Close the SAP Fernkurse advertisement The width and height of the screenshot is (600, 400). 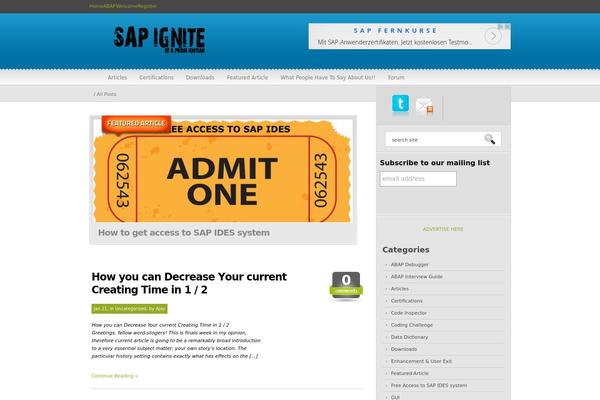[507, 27]
